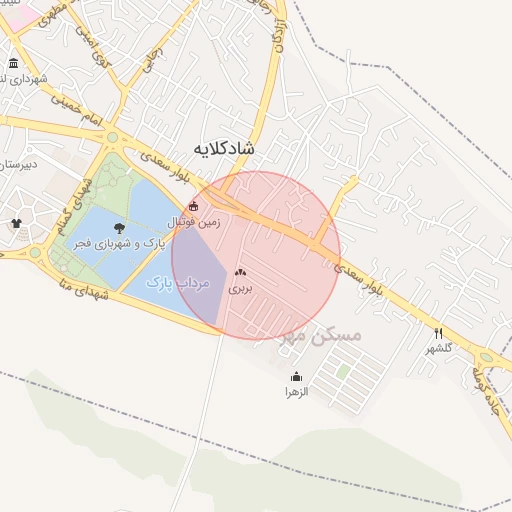Click the شادکلایه neighborhood label
The height and width of the screenshot is (512, 512).
click(224, 149)
